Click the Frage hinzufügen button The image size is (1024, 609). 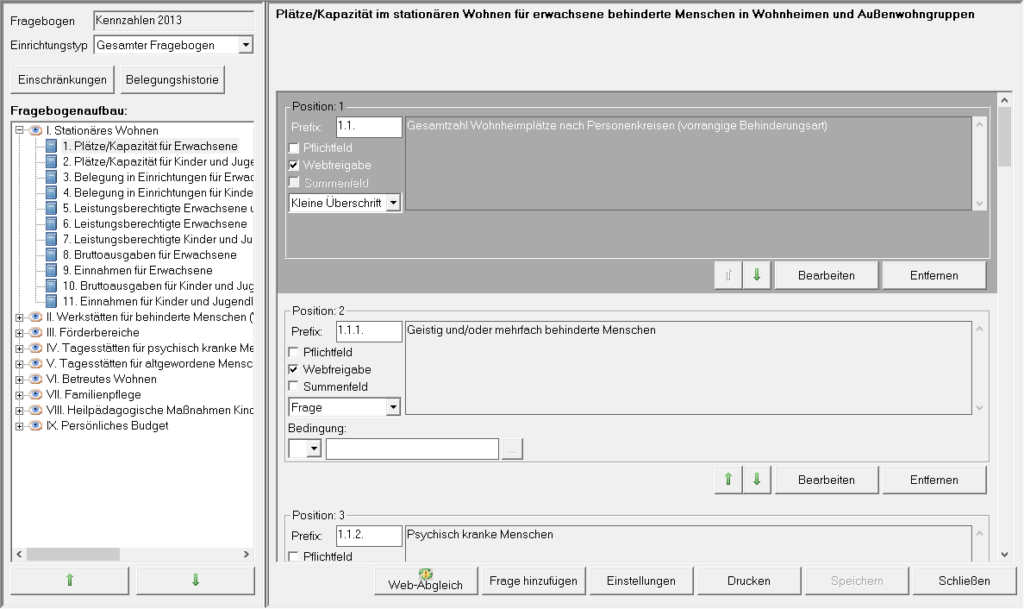point(531,581)
